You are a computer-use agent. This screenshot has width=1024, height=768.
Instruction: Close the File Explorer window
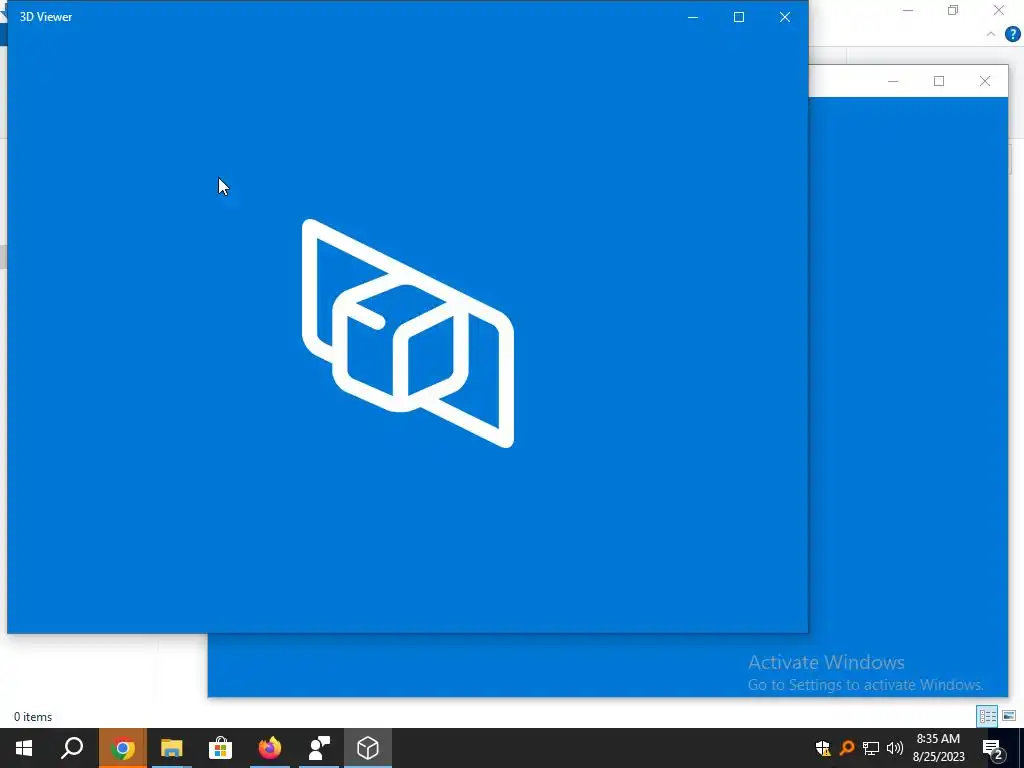(x=999, y=10)
